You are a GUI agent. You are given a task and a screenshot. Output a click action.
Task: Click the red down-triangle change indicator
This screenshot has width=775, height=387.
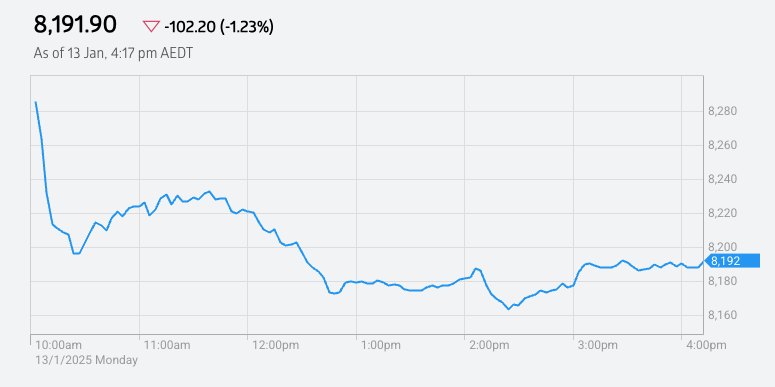tap(151, 27)
